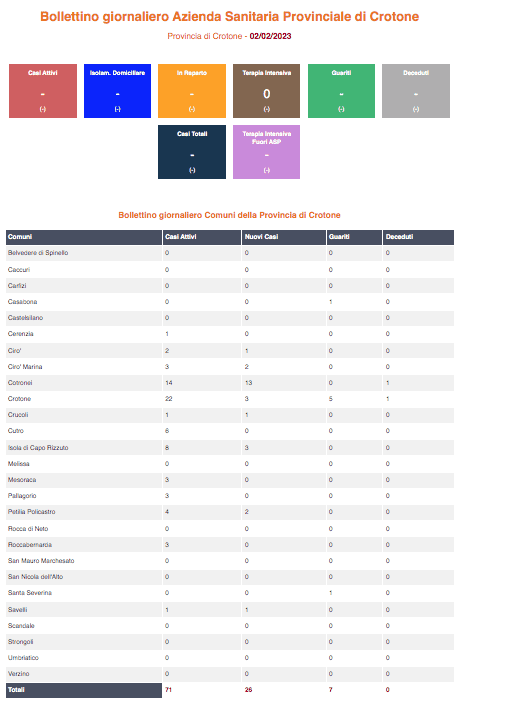The image size is (520, 716).
Task: Open the purple Terapia Intensiva Fuori ASP tile
Action: pos(267,152)
